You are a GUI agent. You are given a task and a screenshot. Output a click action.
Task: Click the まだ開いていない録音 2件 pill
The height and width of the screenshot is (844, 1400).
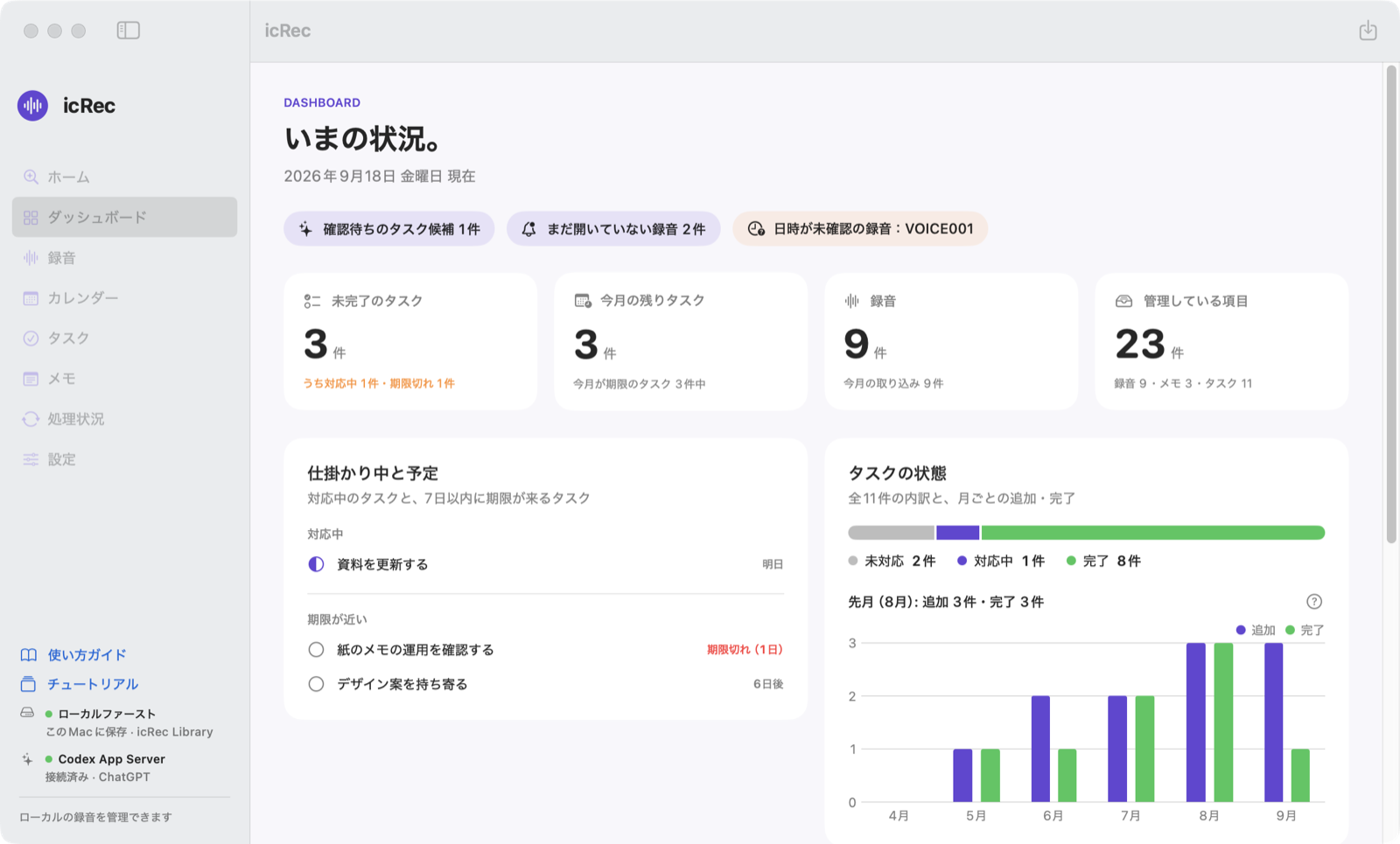pos(613,229)
